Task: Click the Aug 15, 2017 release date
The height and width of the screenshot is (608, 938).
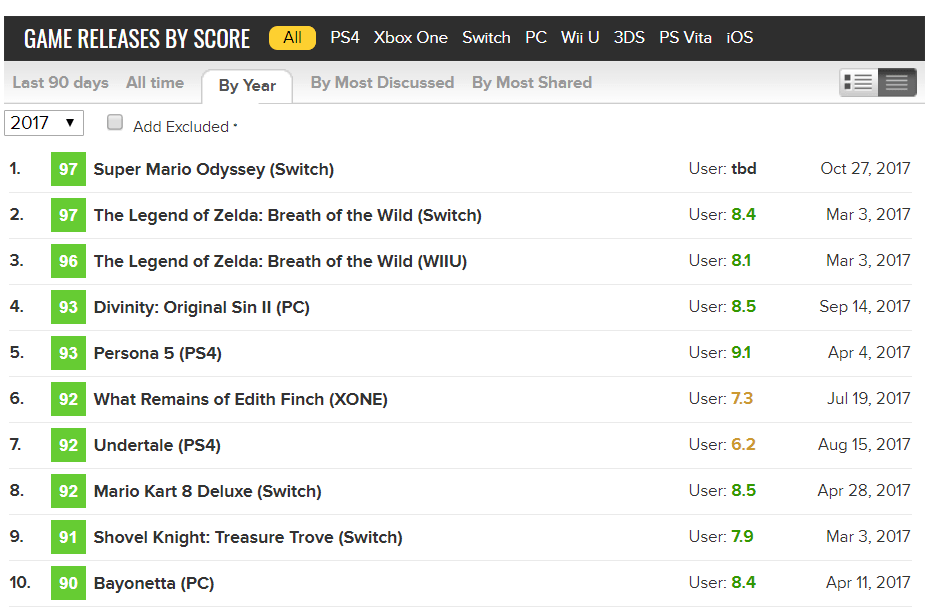Action: coord(864,445)
